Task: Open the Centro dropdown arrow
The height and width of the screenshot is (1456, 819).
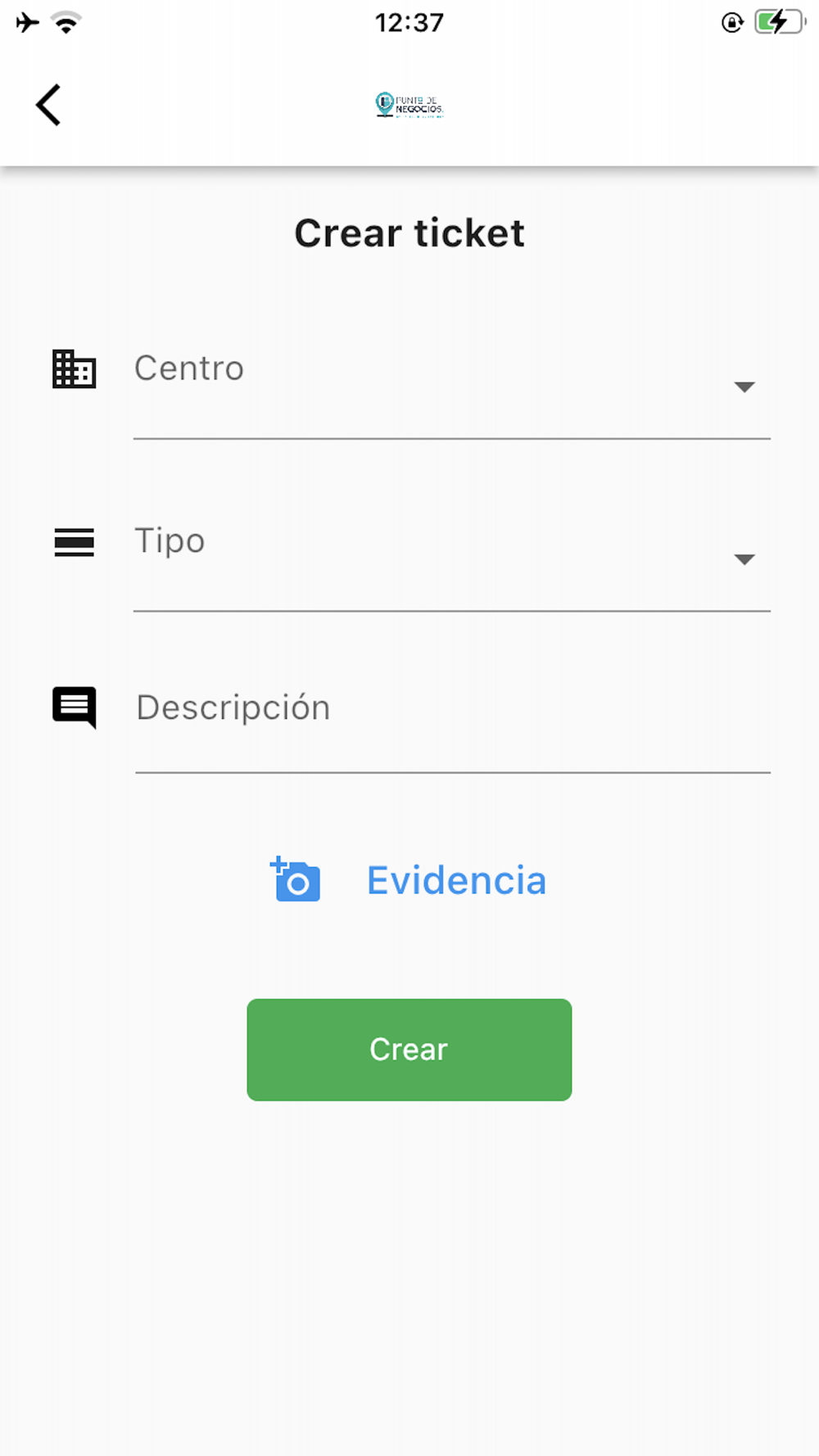Action: 744,387
